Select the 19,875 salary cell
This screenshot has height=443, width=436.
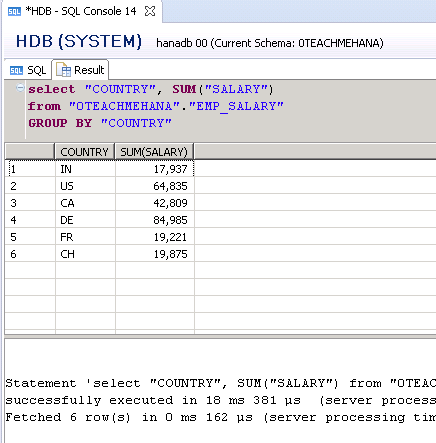point(155,254)
